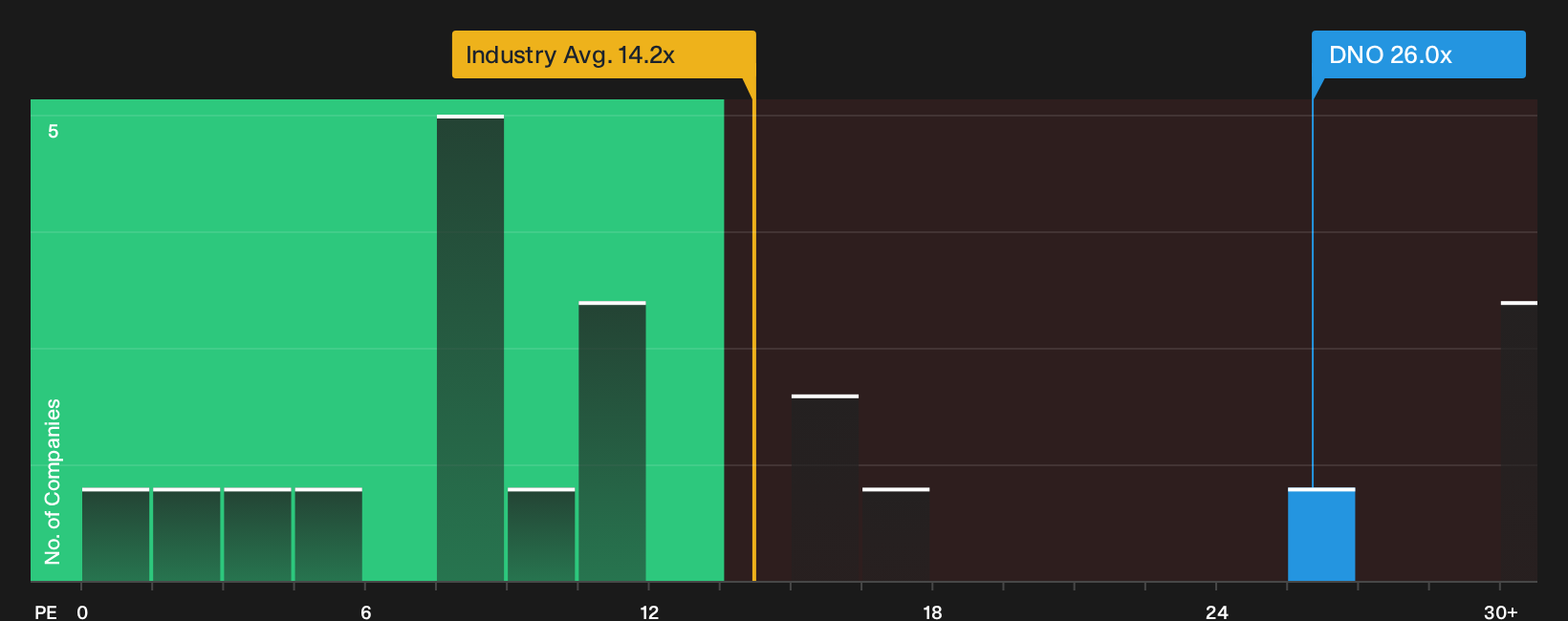Select the blue DNO histogram bar
The image size is (1568, 621).
(1321, 534)
